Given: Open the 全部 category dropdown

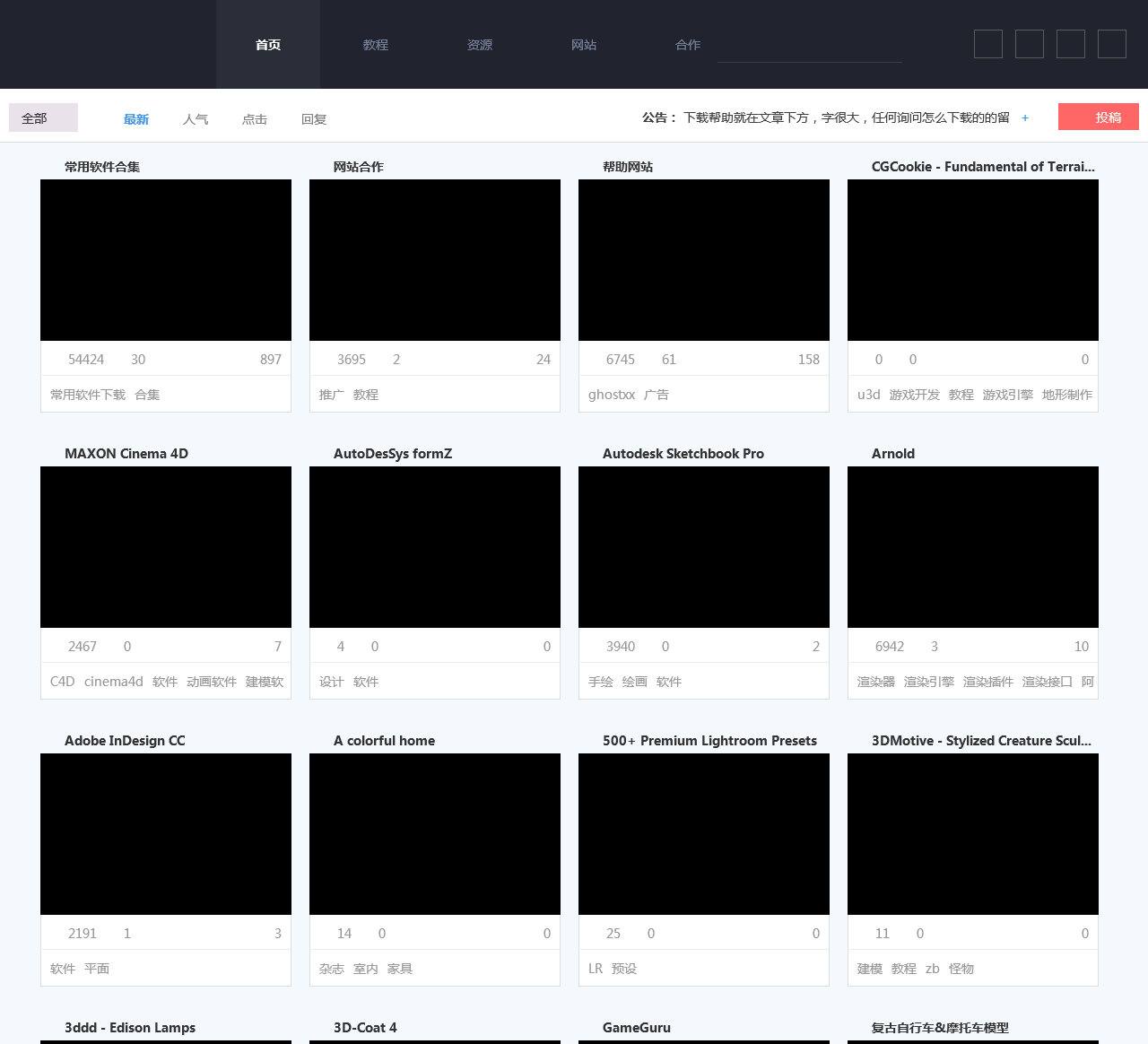Looking at the screenshot, I should 43,117.
